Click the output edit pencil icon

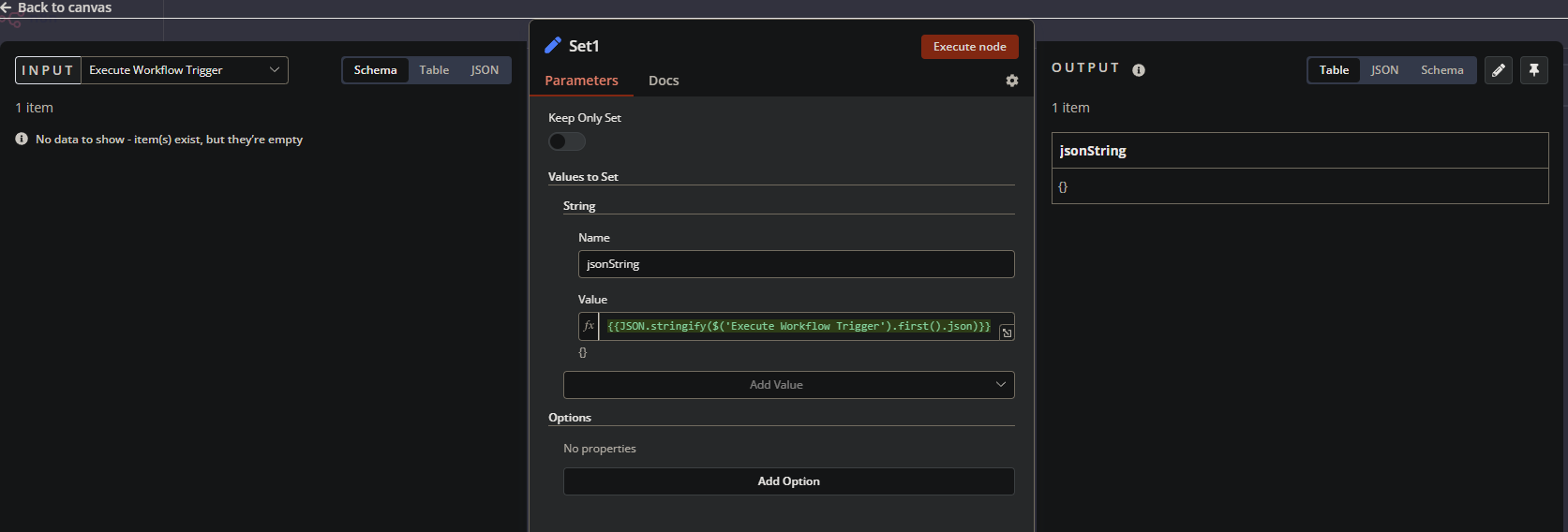coord(1499,70)
